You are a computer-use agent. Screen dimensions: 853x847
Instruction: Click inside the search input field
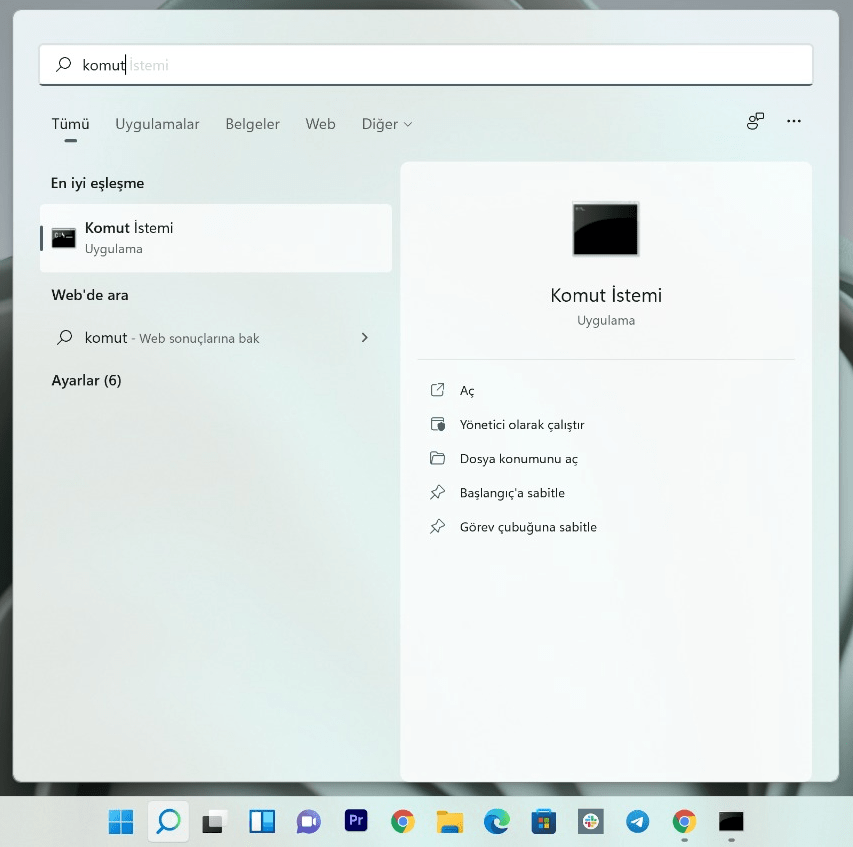[425, 64]
